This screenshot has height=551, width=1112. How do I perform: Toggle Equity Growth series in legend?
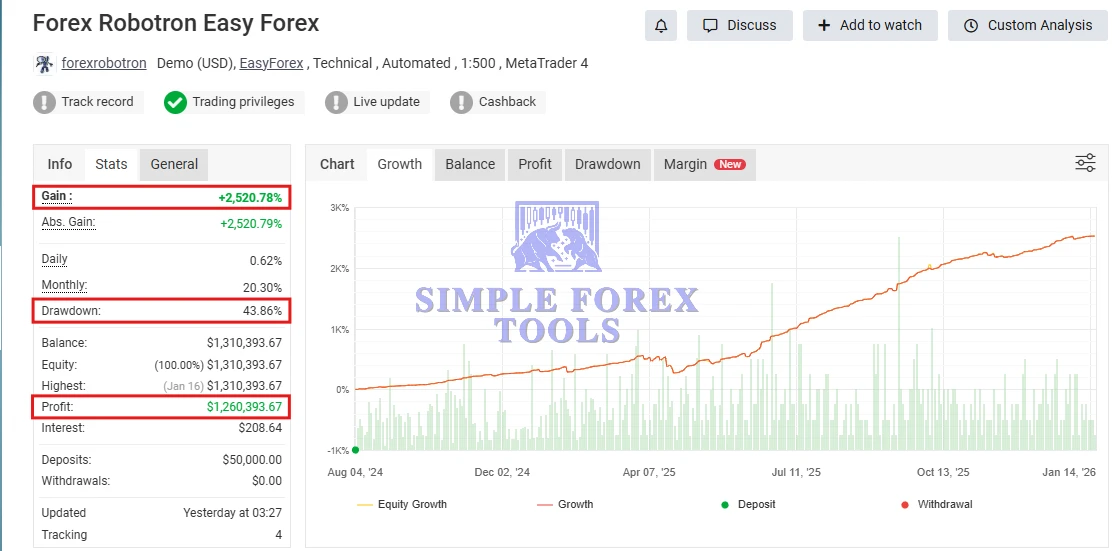click(402, 504)
